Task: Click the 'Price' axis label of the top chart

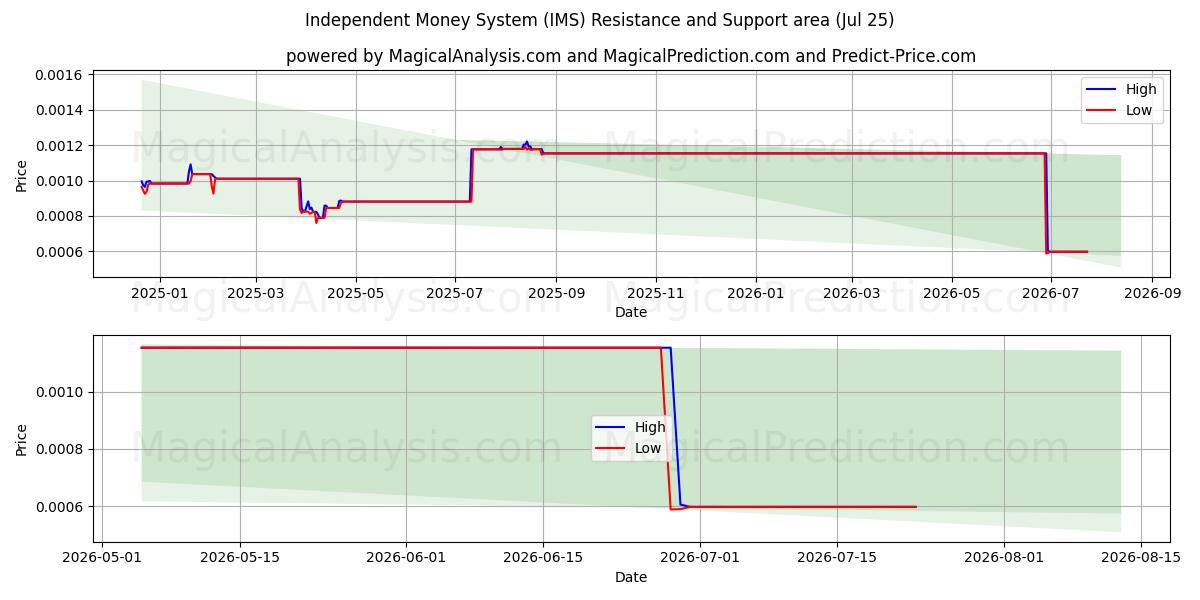Action: coord(22,174)
